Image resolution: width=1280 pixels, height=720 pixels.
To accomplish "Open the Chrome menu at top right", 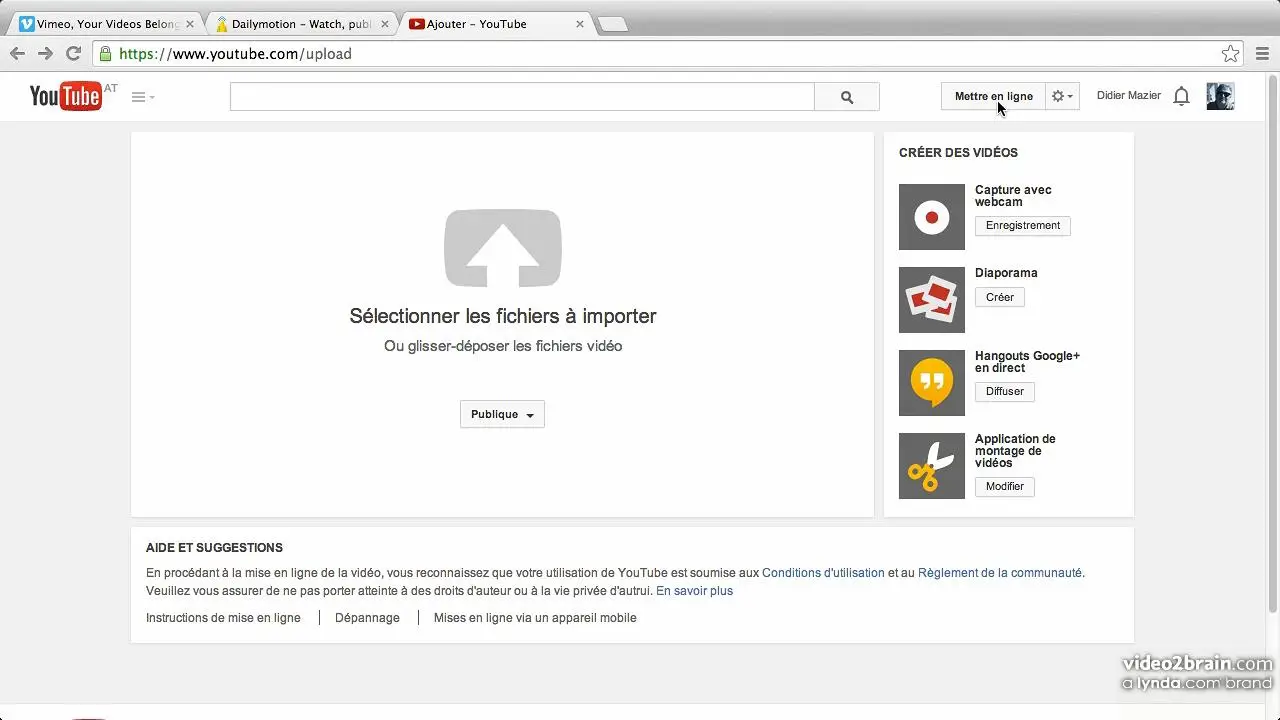I will pyautogui.click(x=1262, y=53).
